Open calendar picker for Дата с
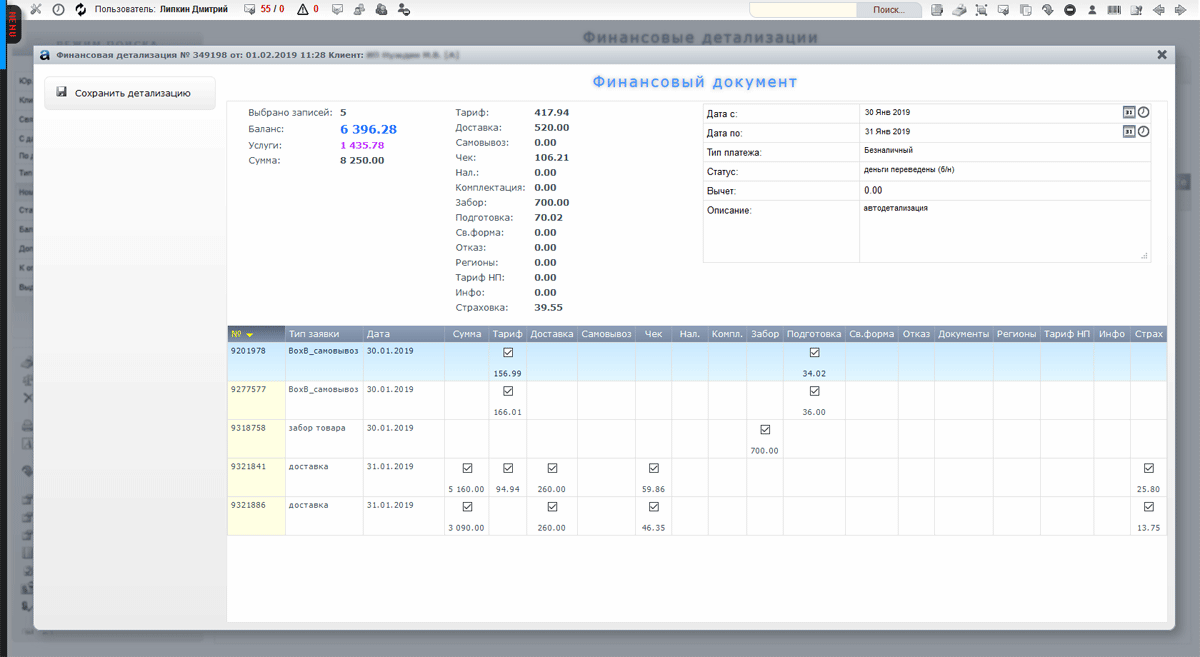 (x=1128, y=113)
